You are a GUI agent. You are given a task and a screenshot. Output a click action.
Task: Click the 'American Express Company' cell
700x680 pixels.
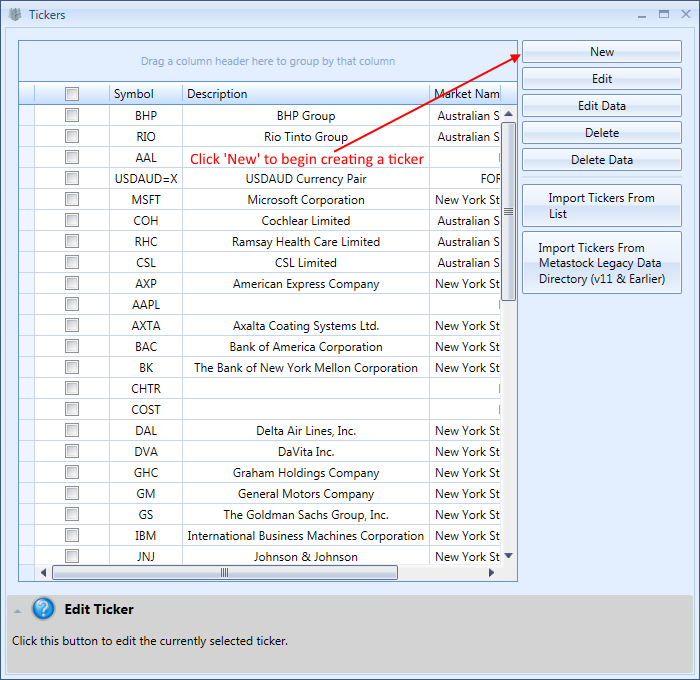pyautogui.click(x=306, y=283)
